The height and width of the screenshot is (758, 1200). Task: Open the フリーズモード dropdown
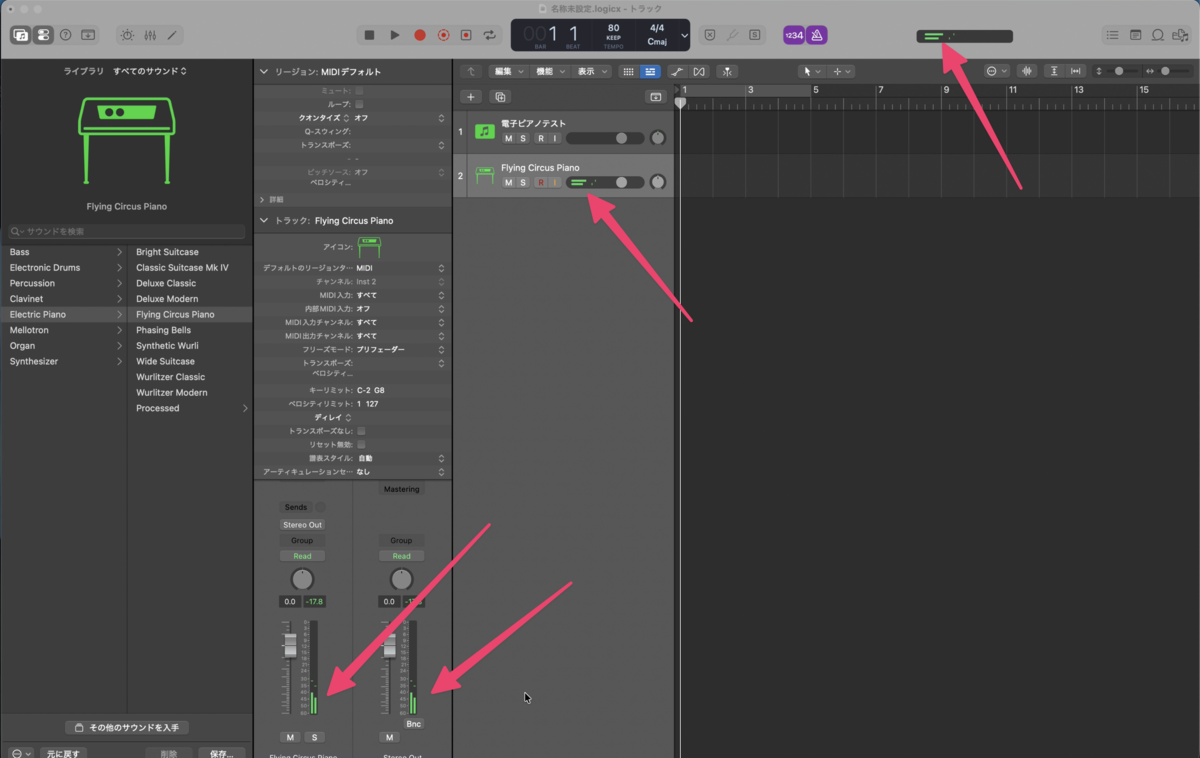pyautogui.click(x=400, y=350)
